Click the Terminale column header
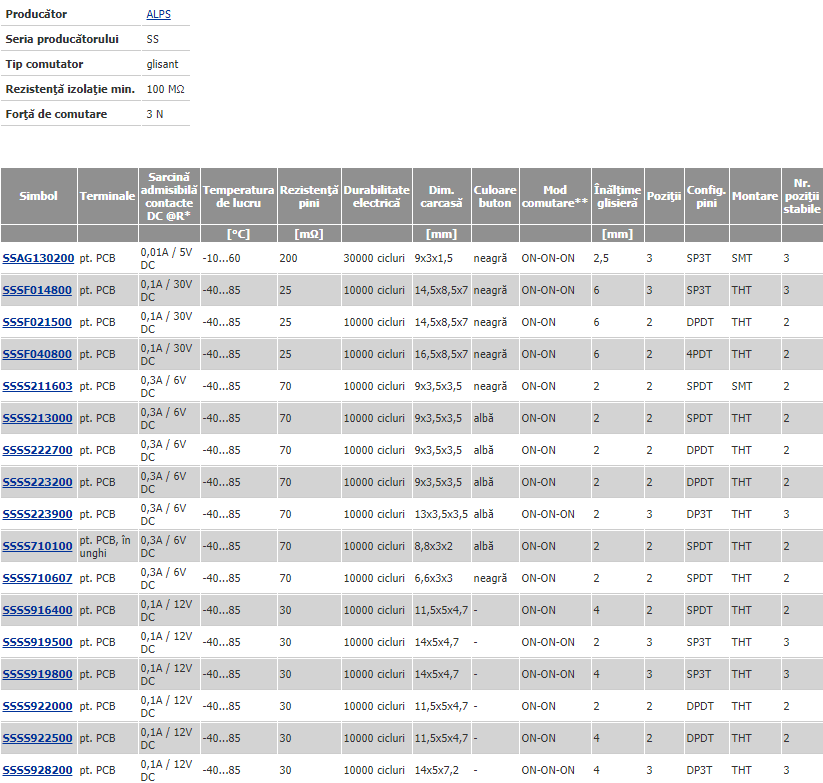 click(108, 196)
